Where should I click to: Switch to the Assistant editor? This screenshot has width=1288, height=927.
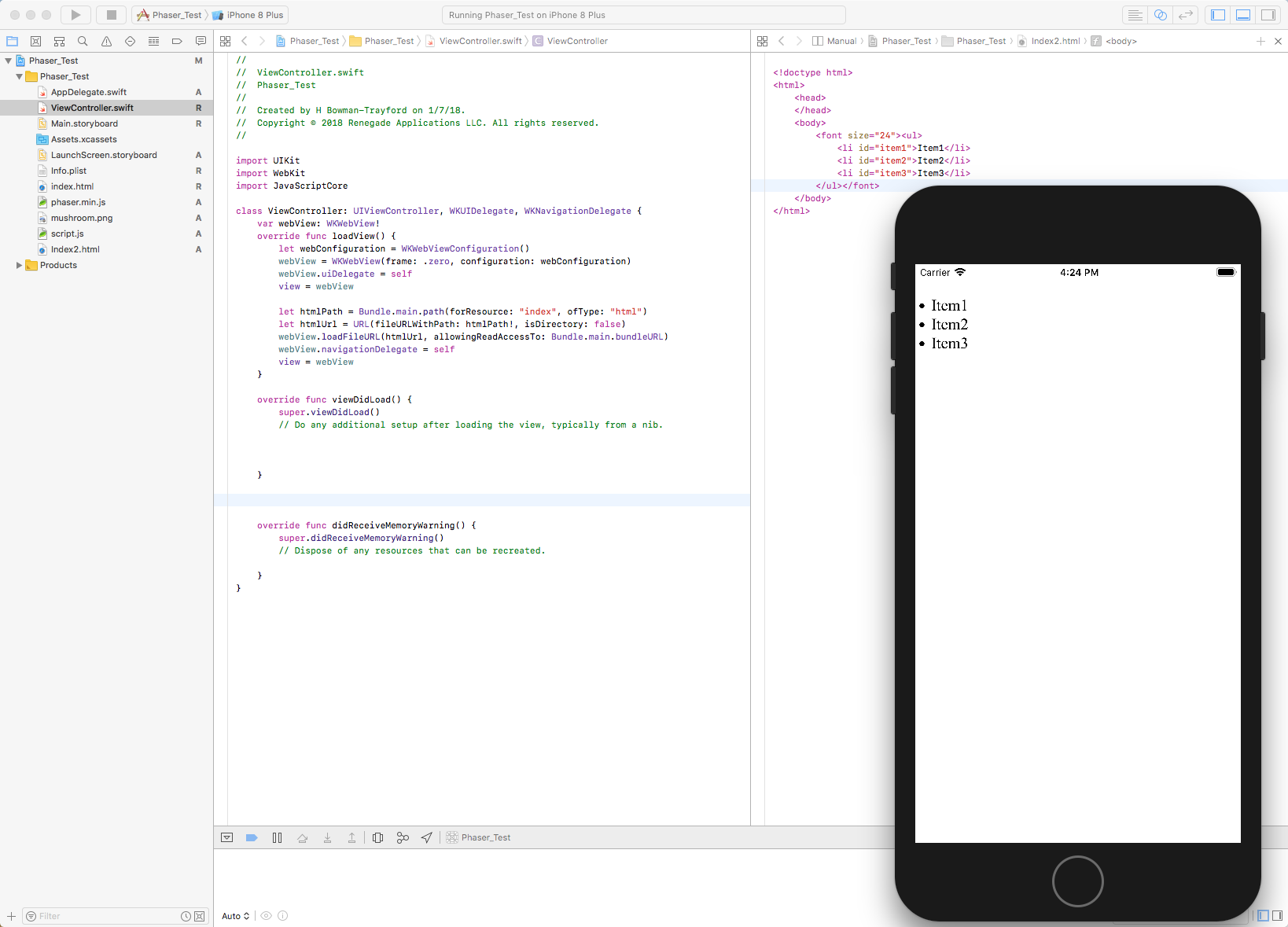pos(1160,15)
